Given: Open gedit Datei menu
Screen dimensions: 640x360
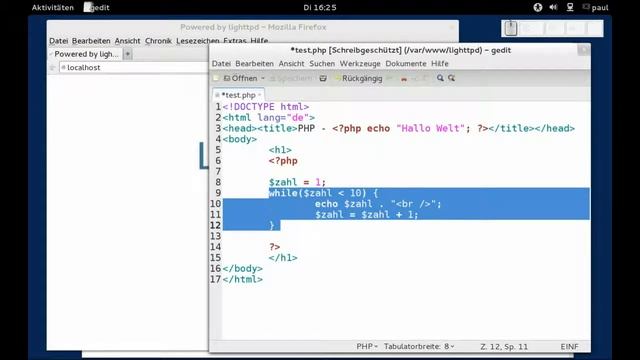Looking at the screenshot, I should pos(221,64).
